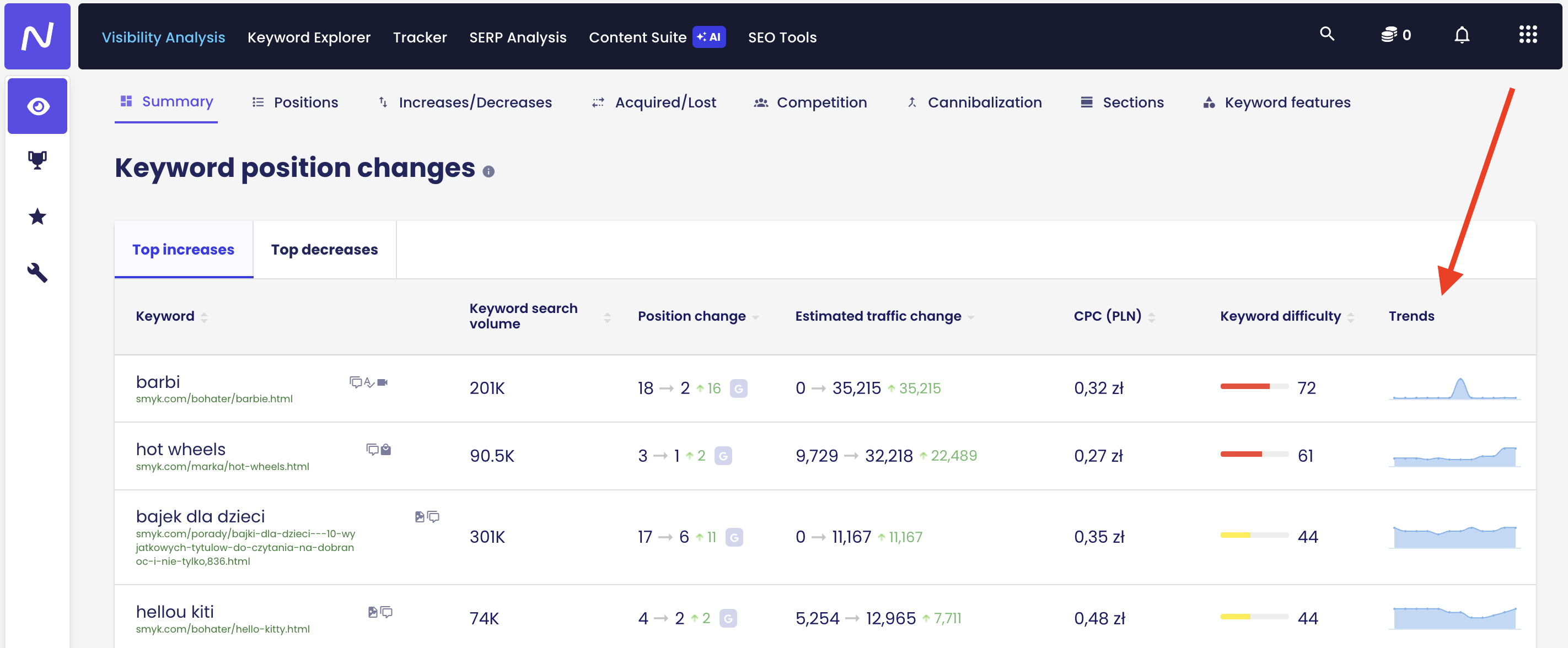Sort by Position change column arrow
Screen dimensions: 1568x648
pos(755,317)
